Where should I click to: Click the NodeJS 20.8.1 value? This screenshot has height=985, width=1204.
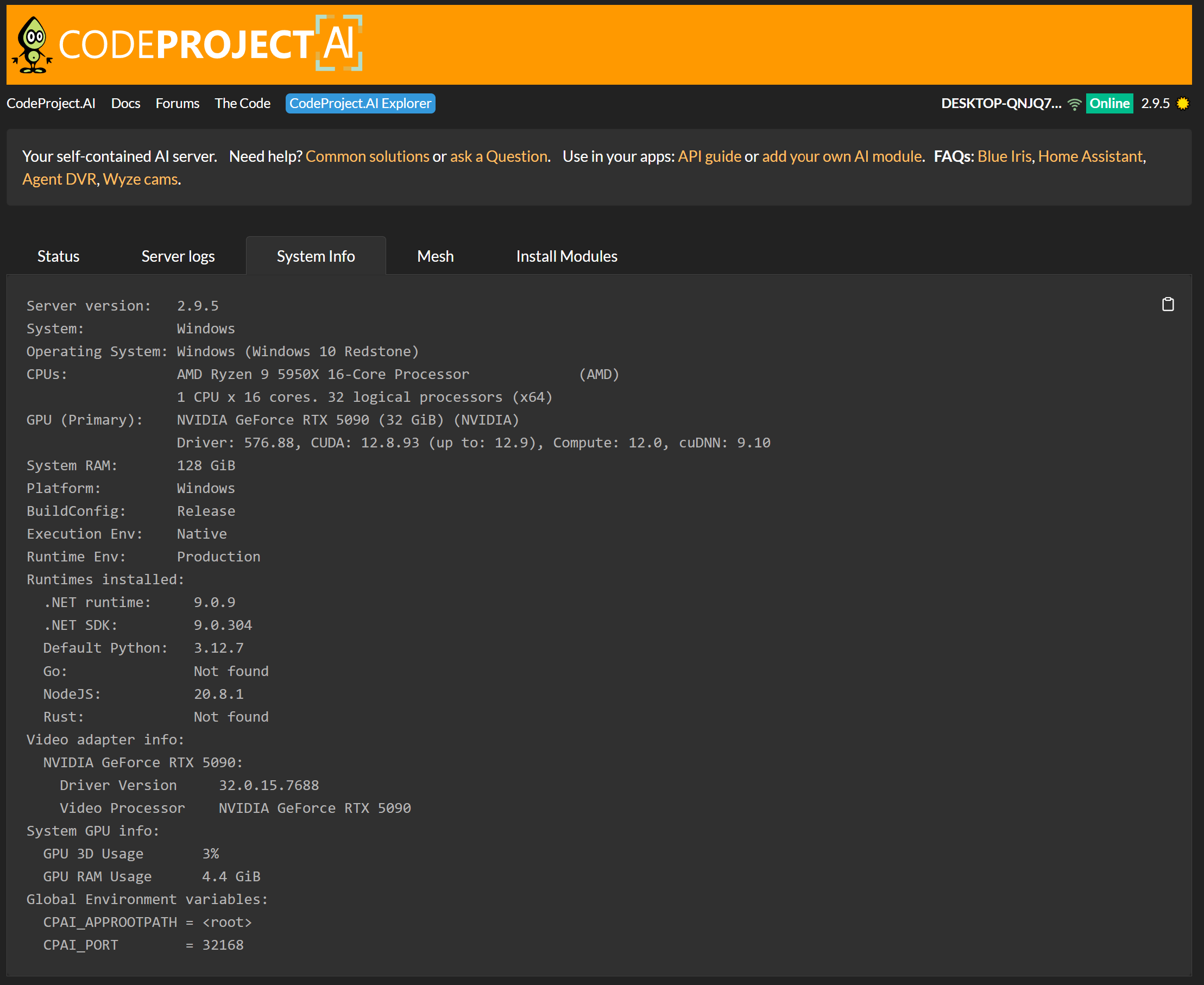click(218, 694)
